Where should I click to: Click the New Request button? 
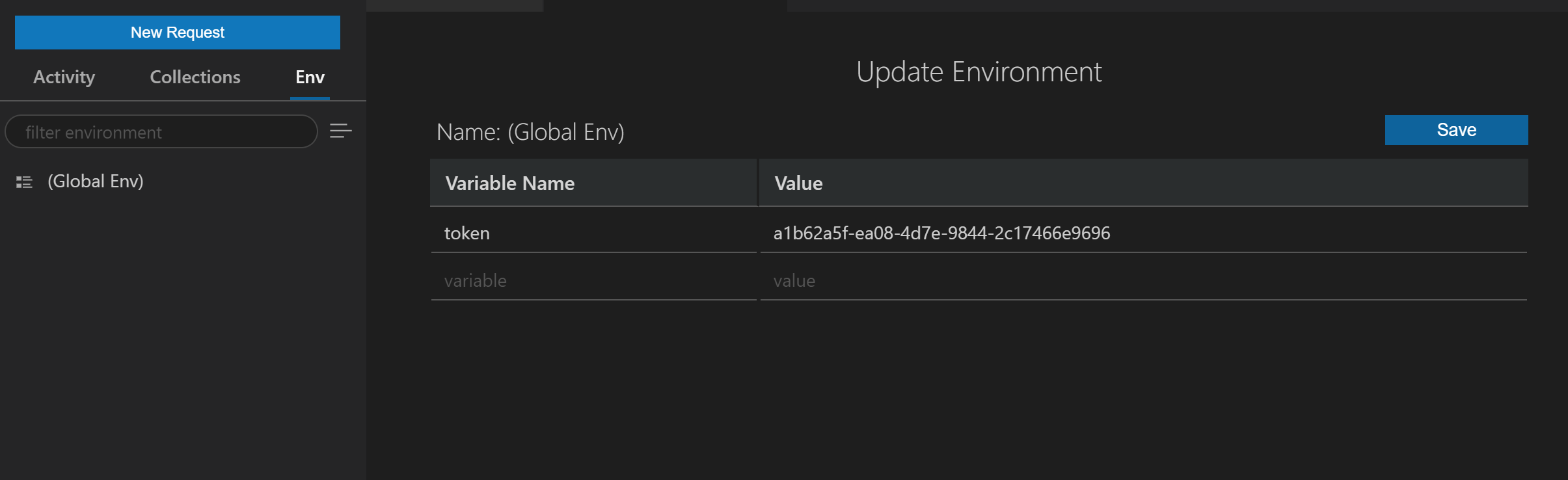177,32
